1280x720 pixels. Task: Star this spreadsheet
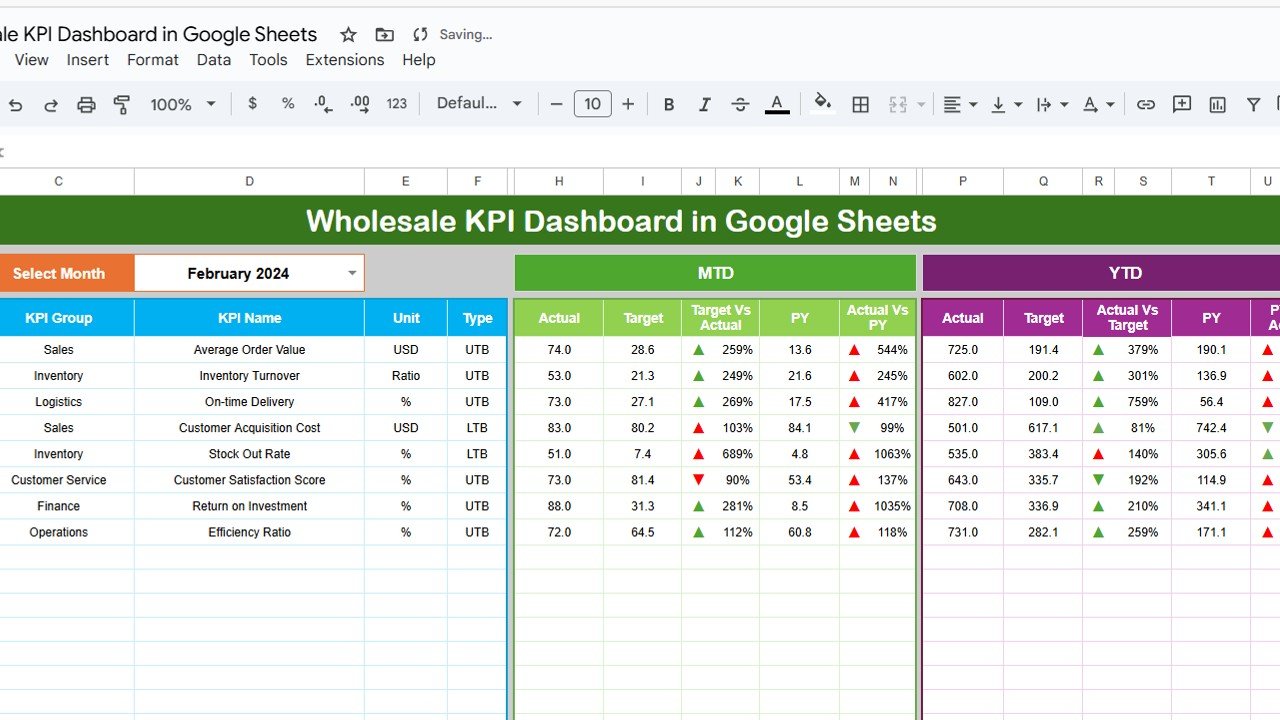tap(348, 35)
